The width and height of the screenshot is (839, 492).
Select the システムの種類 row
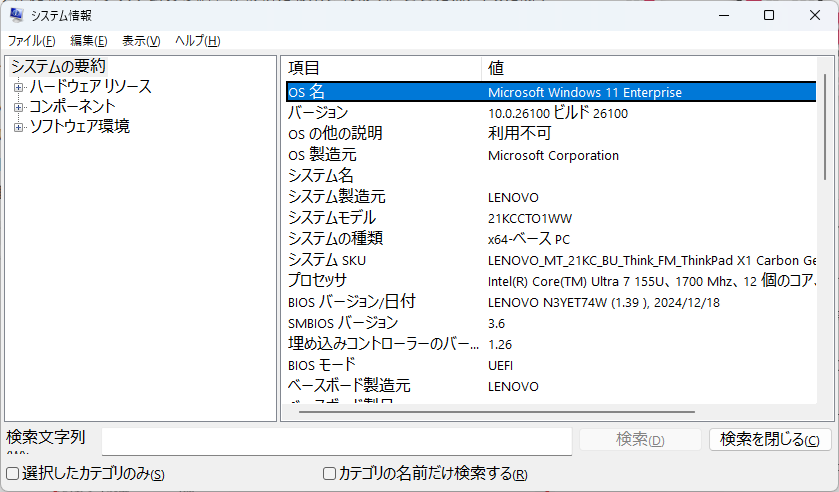pos(551,238)
